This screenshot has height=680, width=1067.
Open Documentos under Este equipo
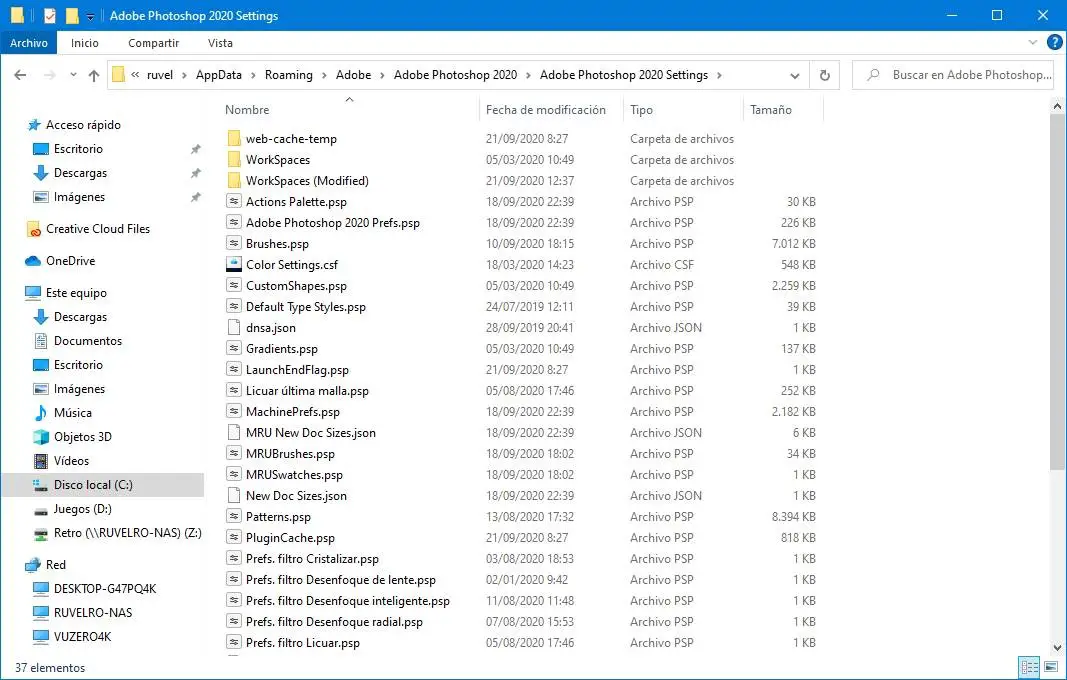88,340
